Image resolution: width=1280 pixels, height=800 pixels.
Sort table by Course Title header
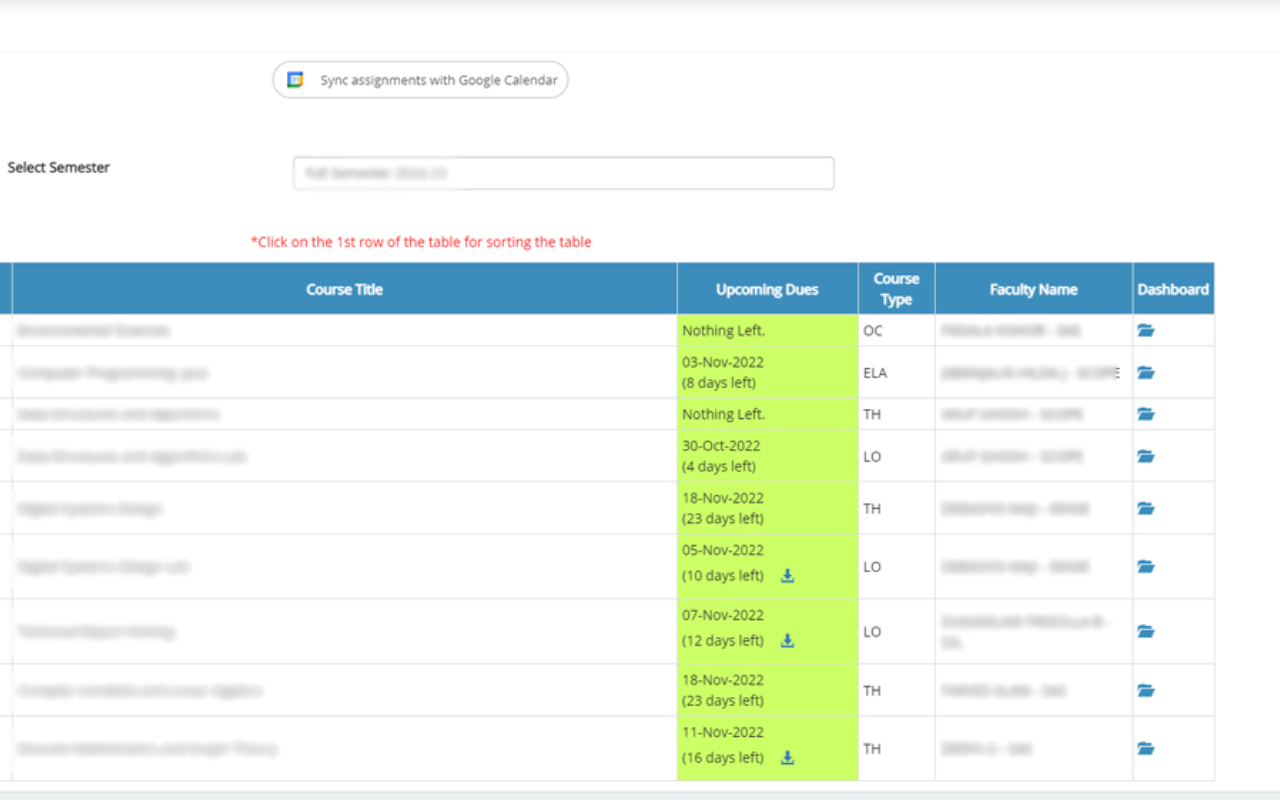pyautogui.click(x=344, y=289)
